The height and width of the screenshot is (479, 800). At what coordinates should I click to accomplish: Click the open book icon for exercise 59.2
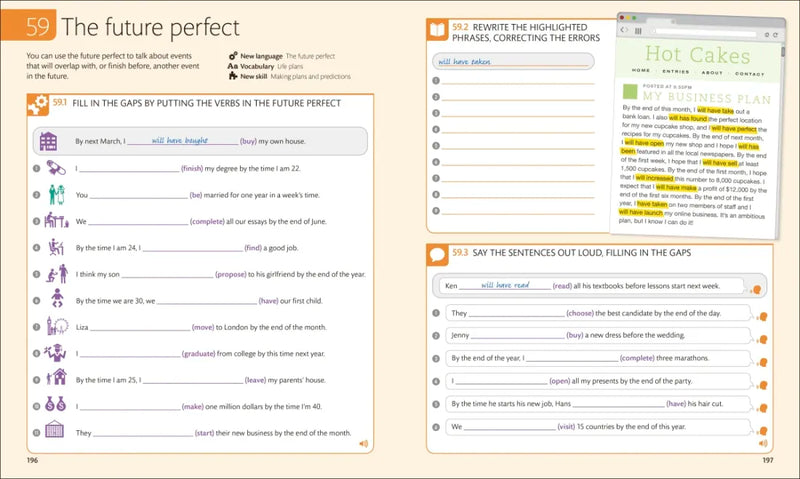coord(437,31)
